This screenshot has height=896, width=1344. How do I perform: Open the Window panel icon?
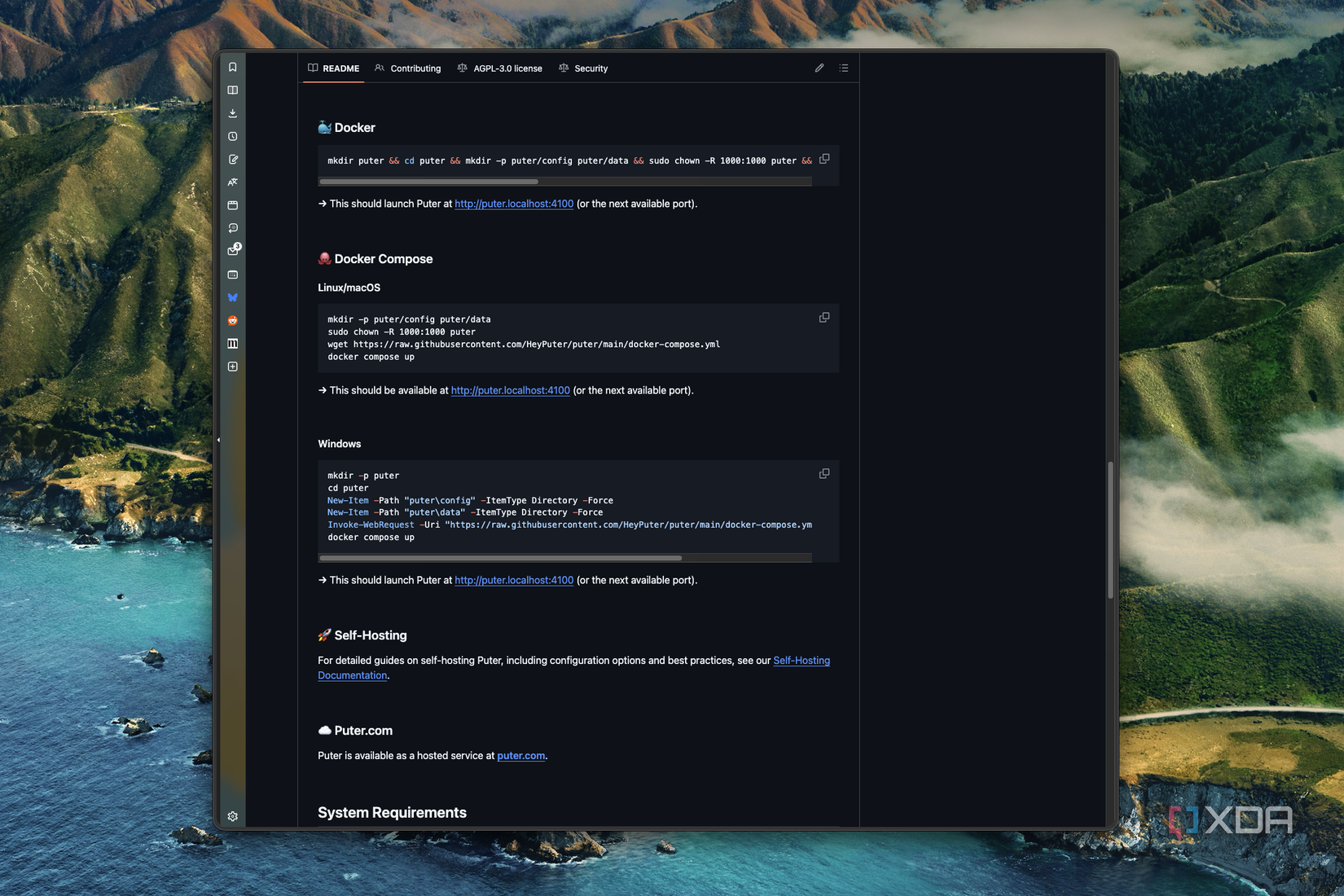(x=232, y=205)
